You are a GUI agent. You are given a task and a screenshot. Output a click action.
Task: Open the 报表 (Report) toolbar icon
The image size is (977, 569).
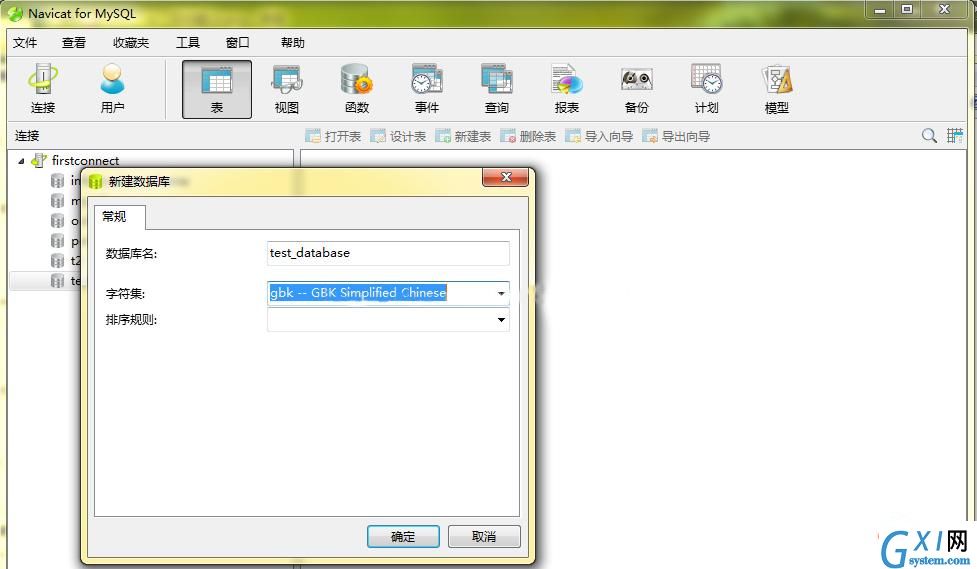click(x=566, y=89)
